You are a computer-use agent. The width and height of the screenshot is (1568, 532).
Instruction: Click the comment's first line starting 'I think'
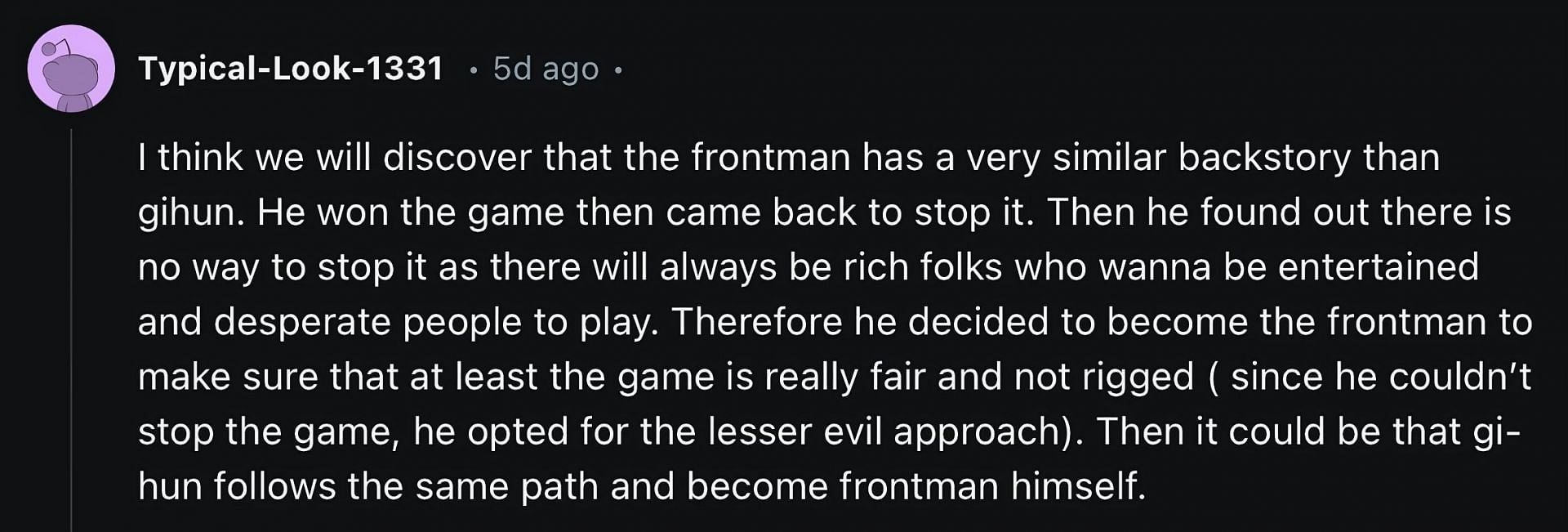click(789, 157)
